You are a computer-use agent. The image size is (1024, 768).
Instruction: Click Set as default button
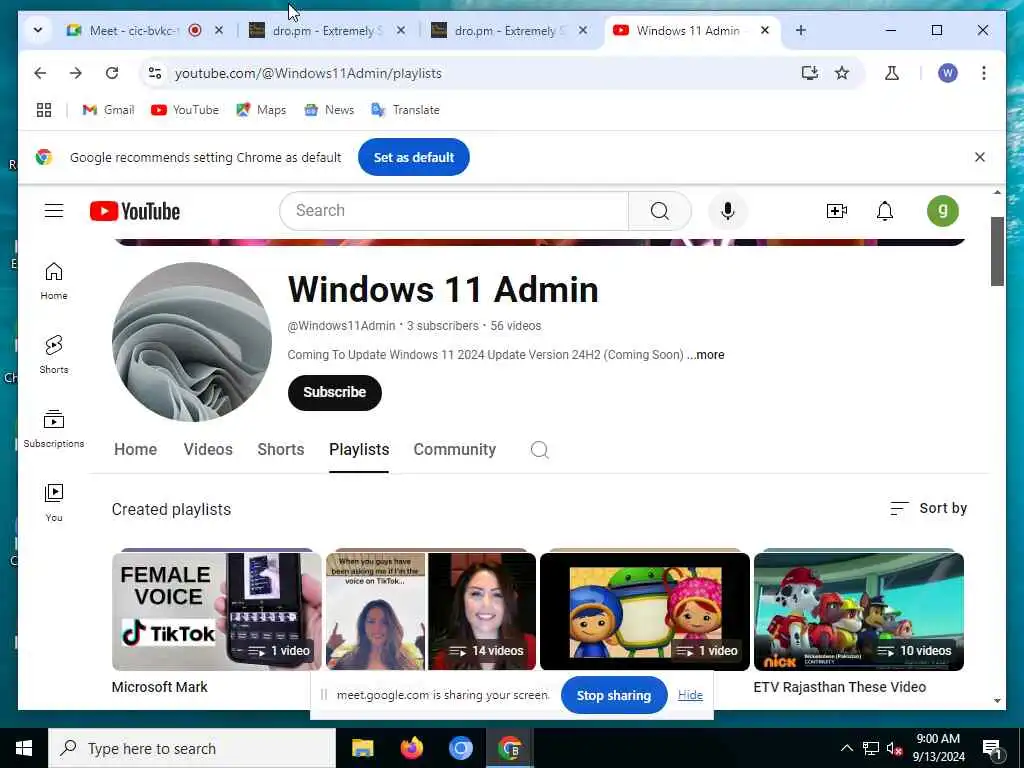pyautogui.click(x=413, y=157)
